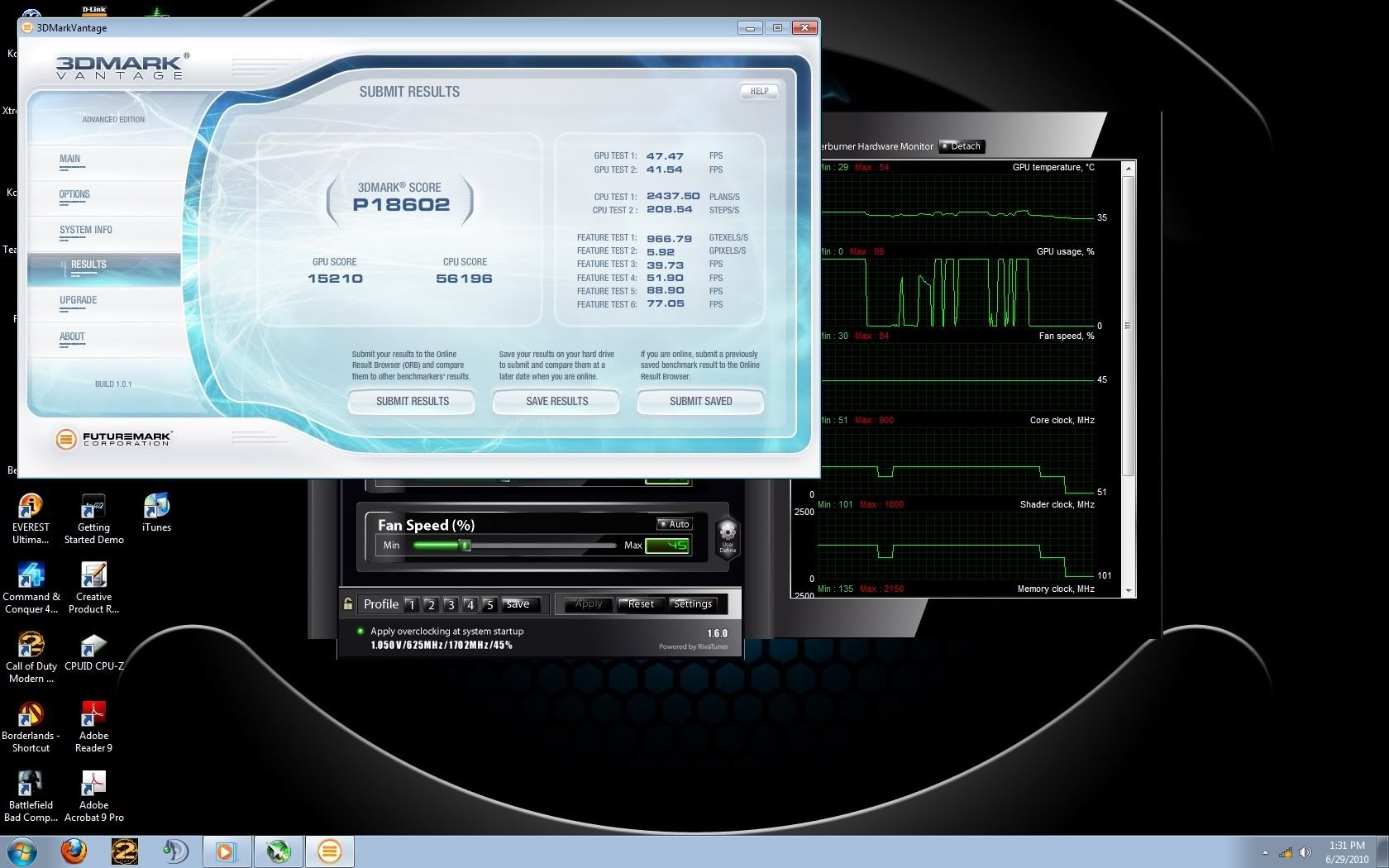Click the User Define fan gear icon

click(727, 538)
